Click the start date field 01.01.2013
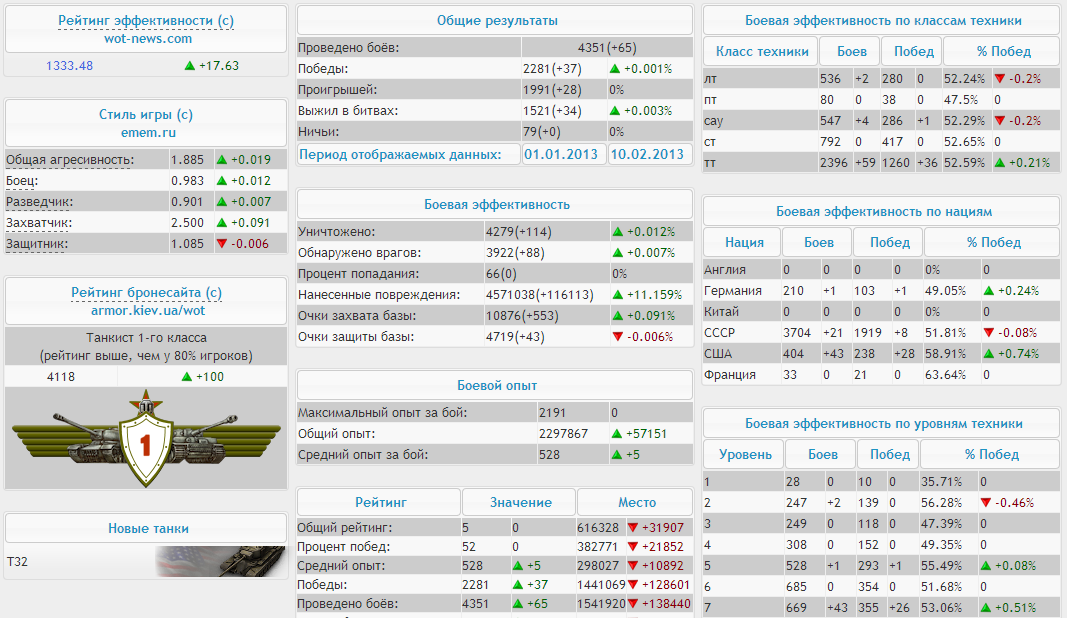 pos(563,155)
